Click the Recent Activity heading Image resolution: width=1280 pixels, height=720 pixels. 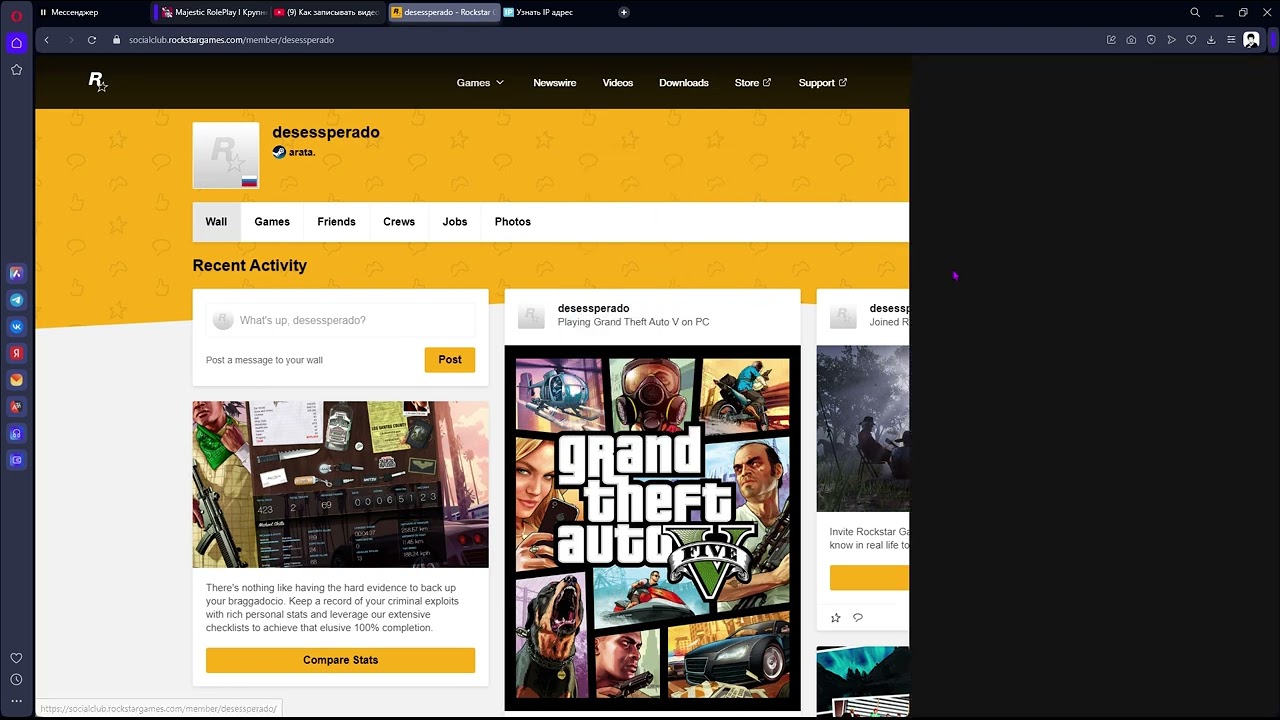point(250,265)
